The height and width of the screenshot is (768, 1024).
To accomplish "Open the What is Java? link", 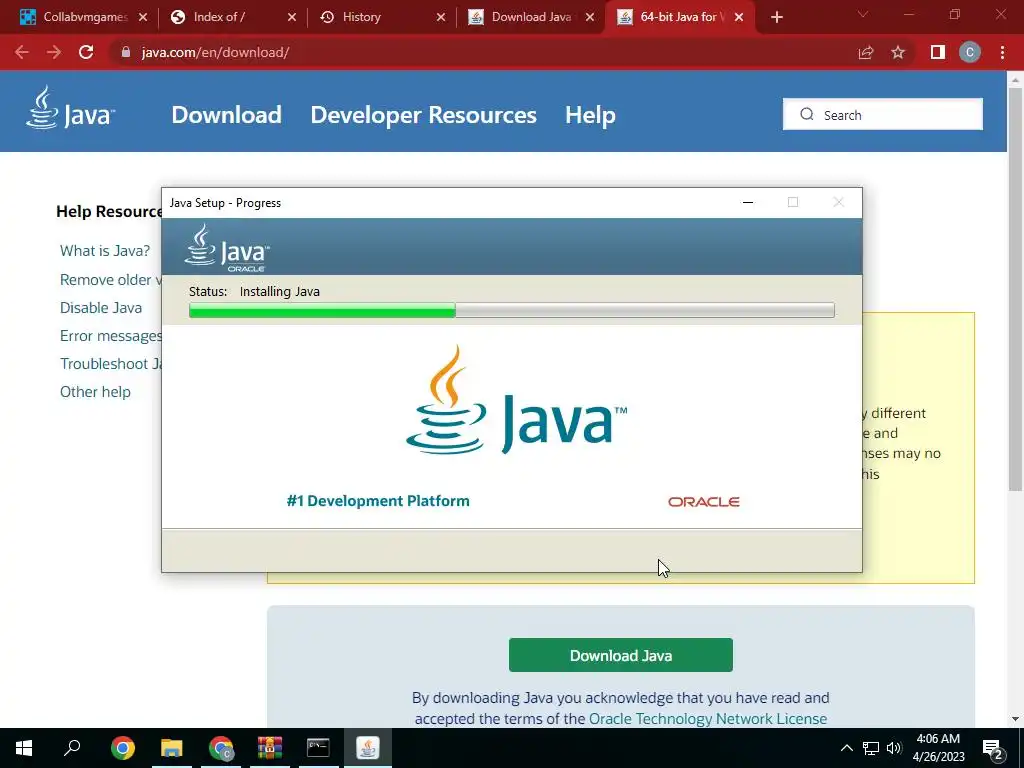I will (x=105, y=251).
